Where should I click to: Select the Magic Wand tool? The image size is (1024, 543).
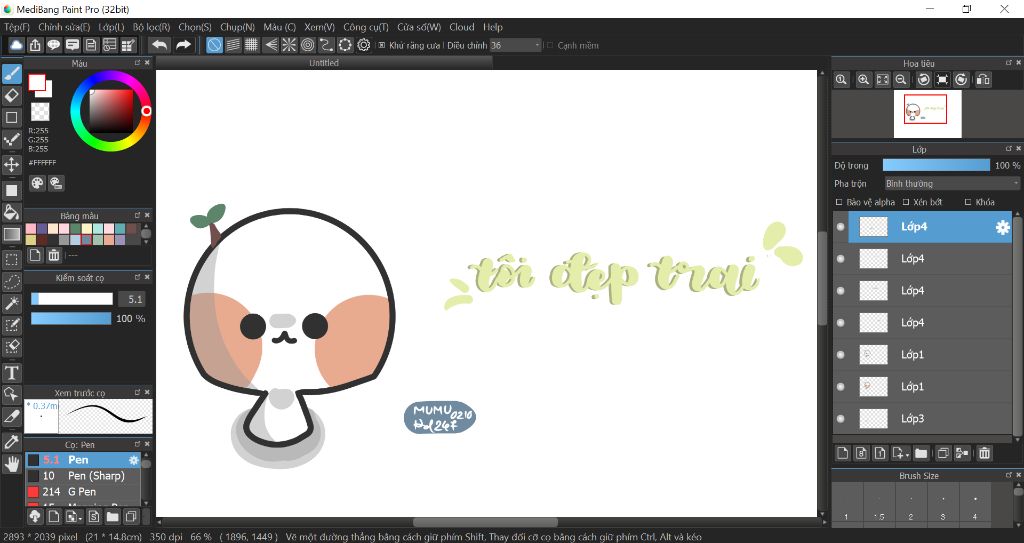pos(12,303)
